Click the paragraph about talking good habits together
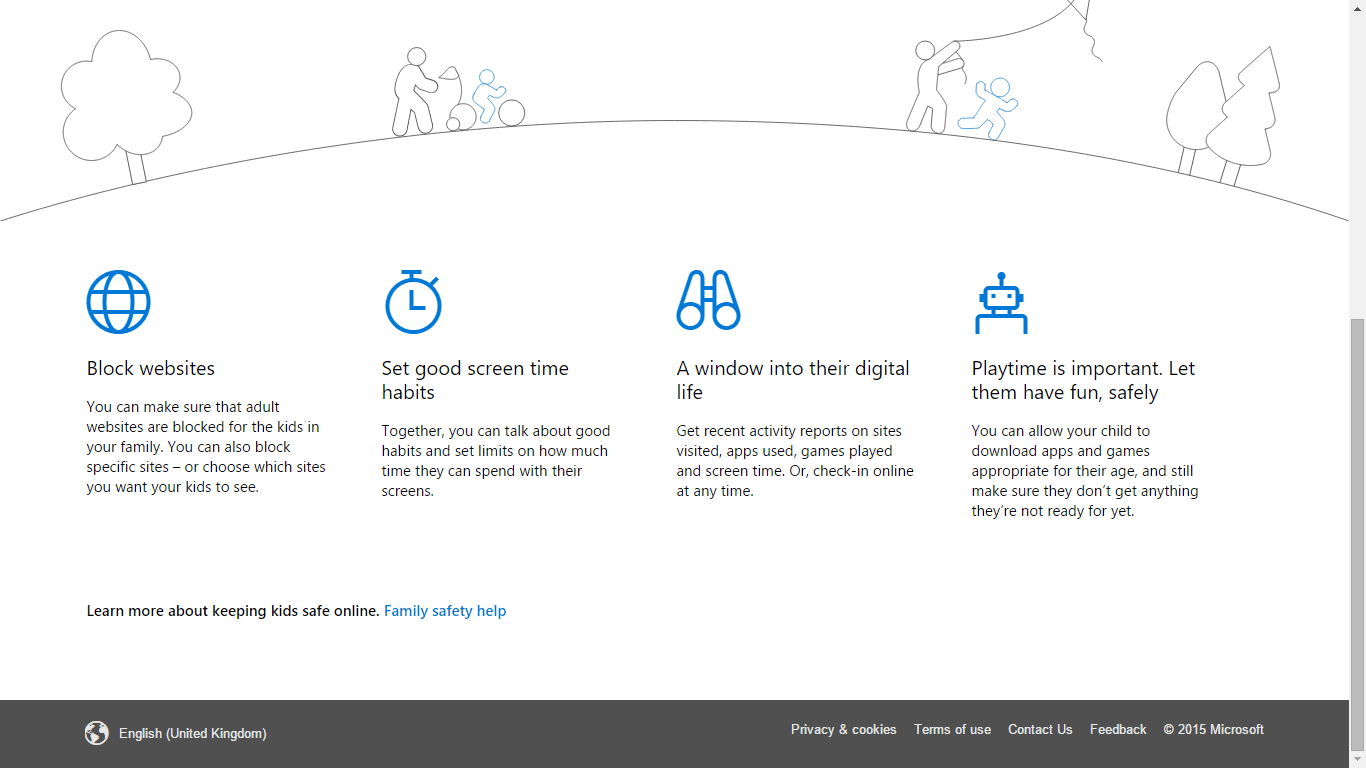Viewport: 1366px width, 768px height. point(496,461)
